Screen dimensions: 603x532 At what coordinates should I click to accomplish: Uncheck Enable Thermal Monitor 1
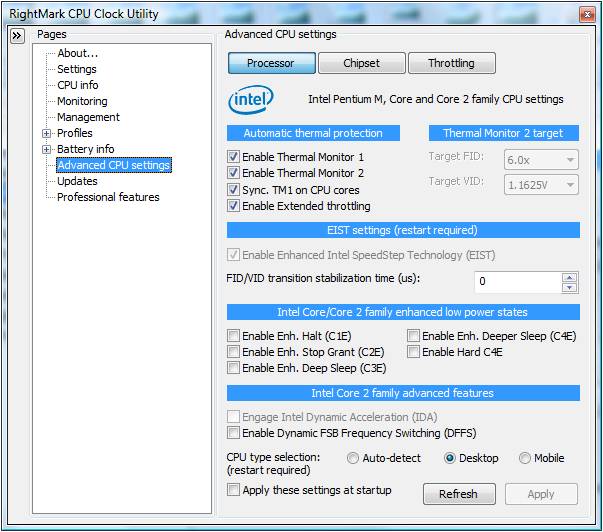233,157
